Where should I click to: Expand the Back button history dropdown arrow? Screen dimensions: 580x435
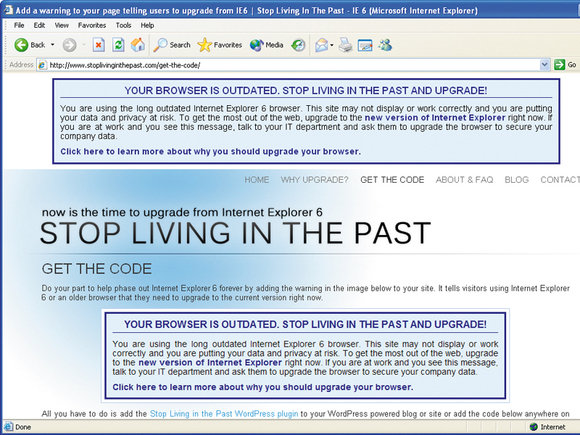53,45
